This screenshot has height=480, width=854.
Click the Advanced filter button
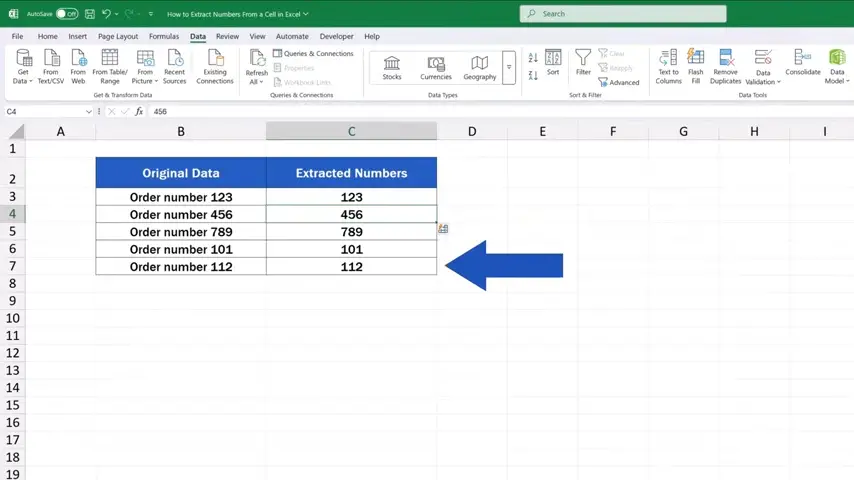(618, 82)
